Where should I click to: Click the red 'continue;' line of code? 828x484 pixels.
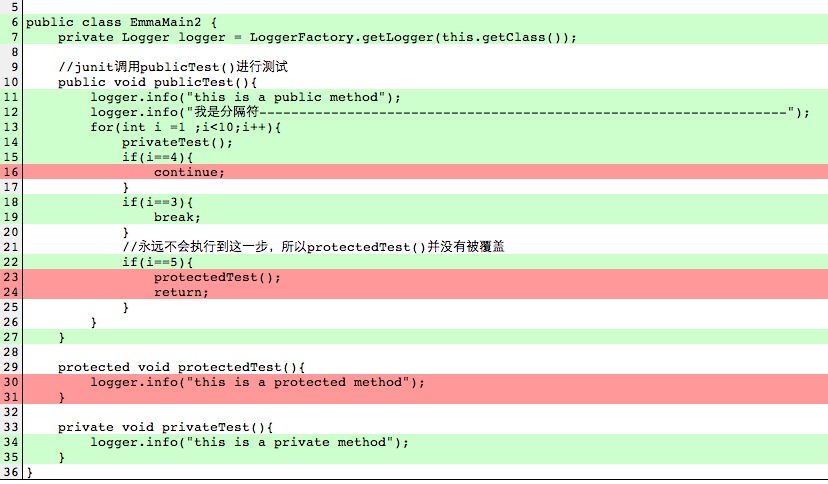click(189, 172)
